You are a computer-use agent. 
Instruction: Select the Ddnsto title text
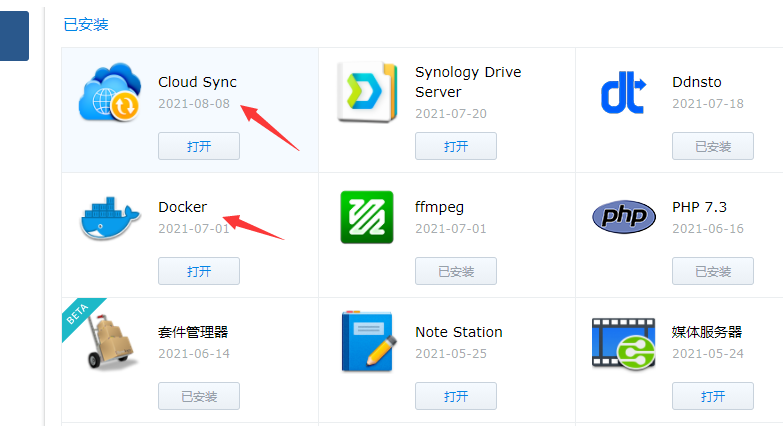click(x=697, y=82)
